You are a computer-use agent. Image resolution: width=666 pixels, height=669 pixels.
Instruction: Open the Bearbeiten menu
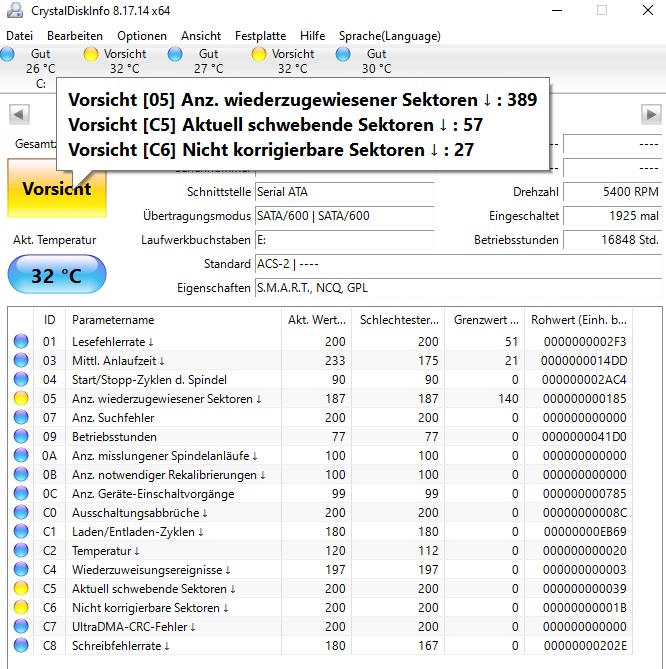[x=75, y=36]
